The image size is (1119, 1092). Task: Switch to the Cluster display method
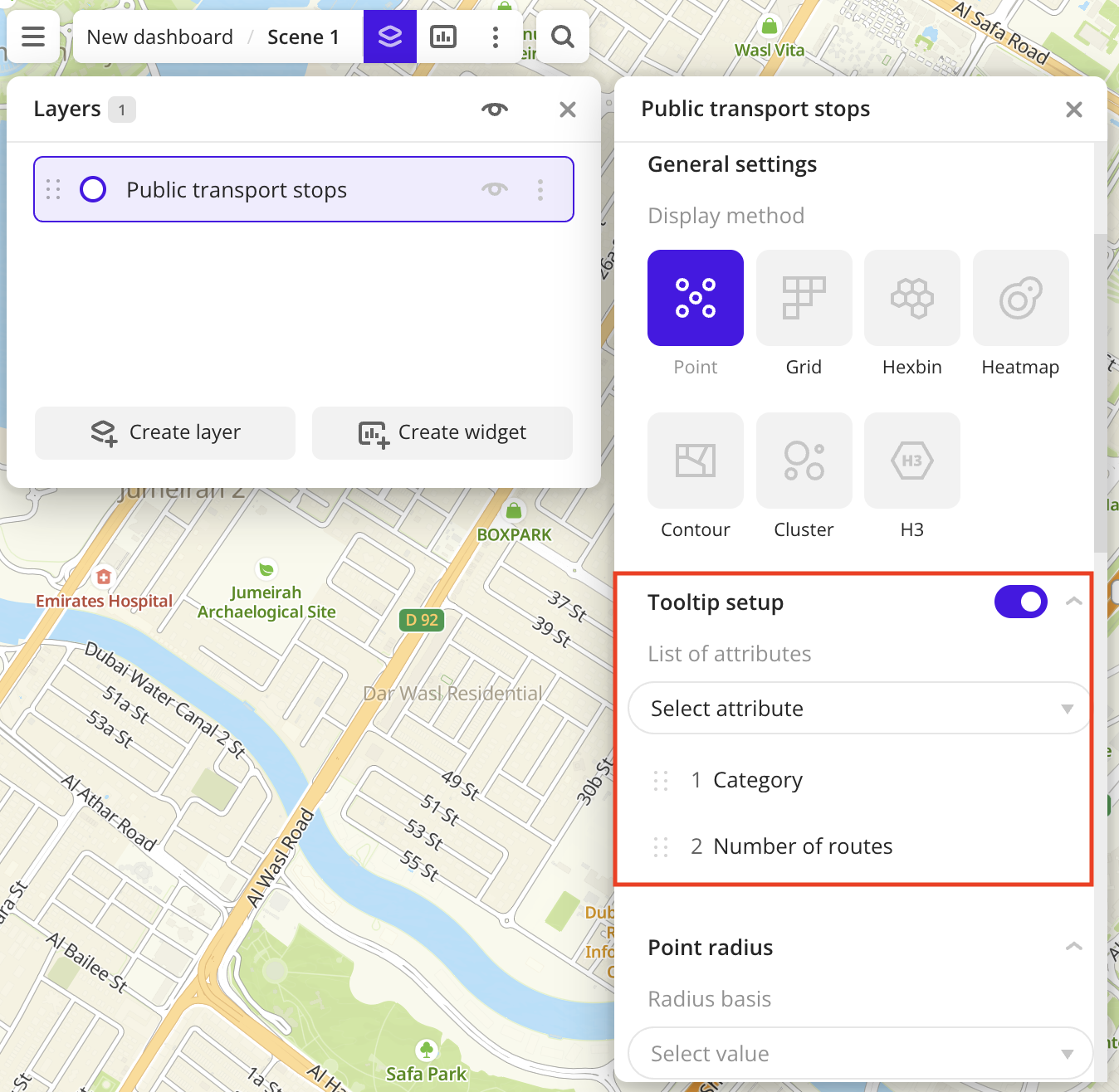click(803, 461)
